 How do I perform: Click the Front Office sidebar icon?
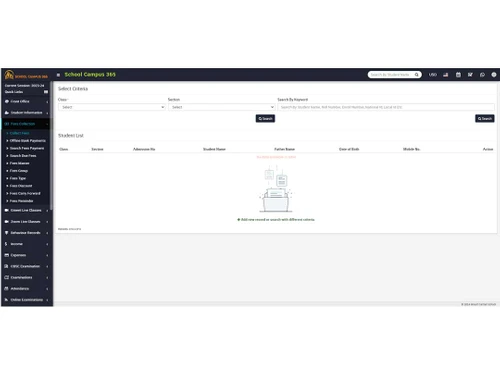7,101
